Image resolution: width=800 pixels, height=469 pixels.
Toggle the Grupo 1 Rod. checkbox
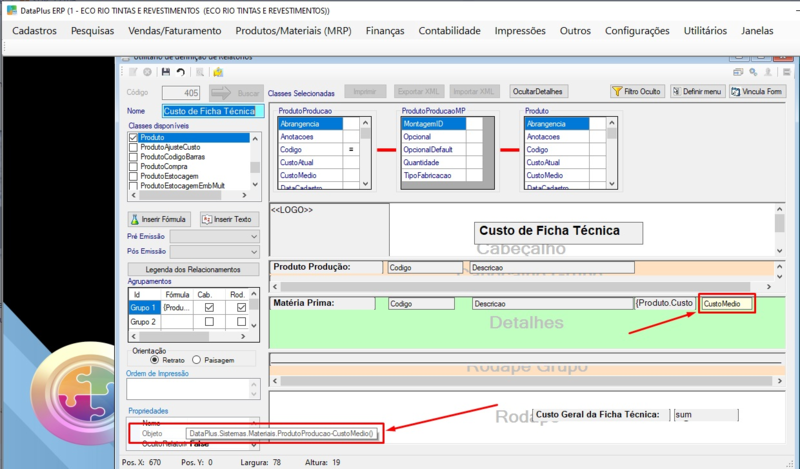241,308
